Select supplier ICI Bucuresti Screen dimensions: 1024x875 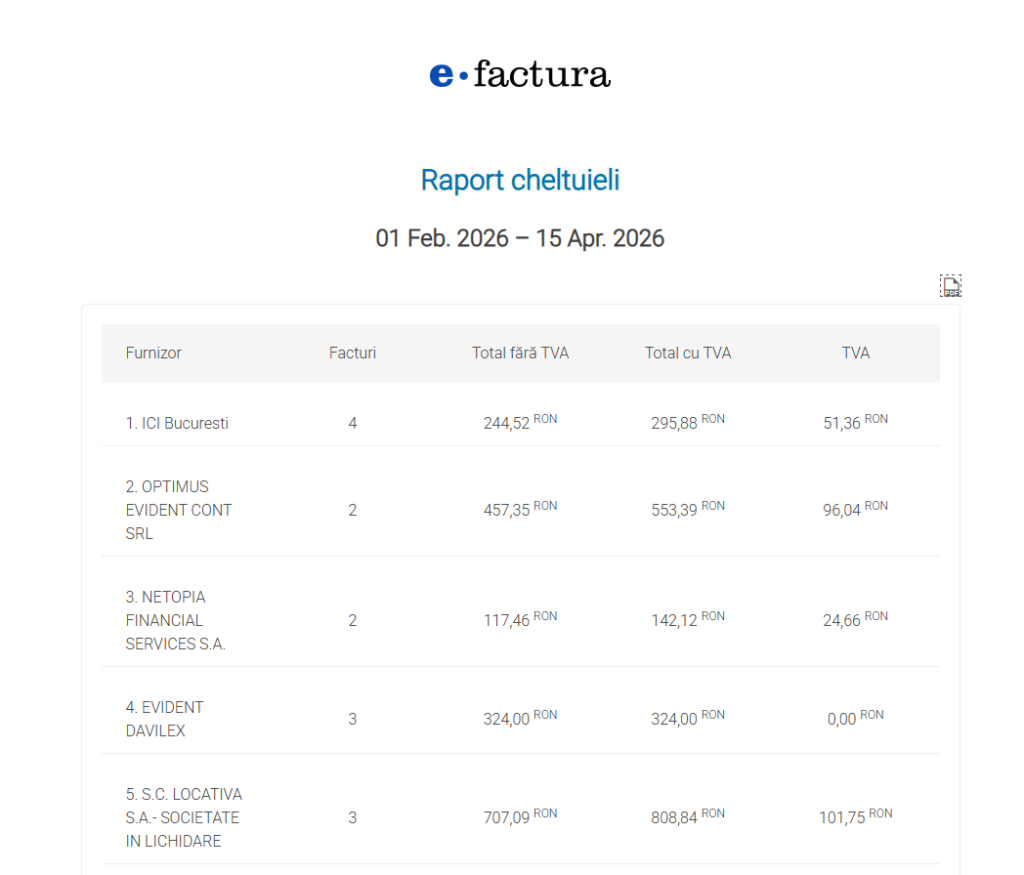177,423
